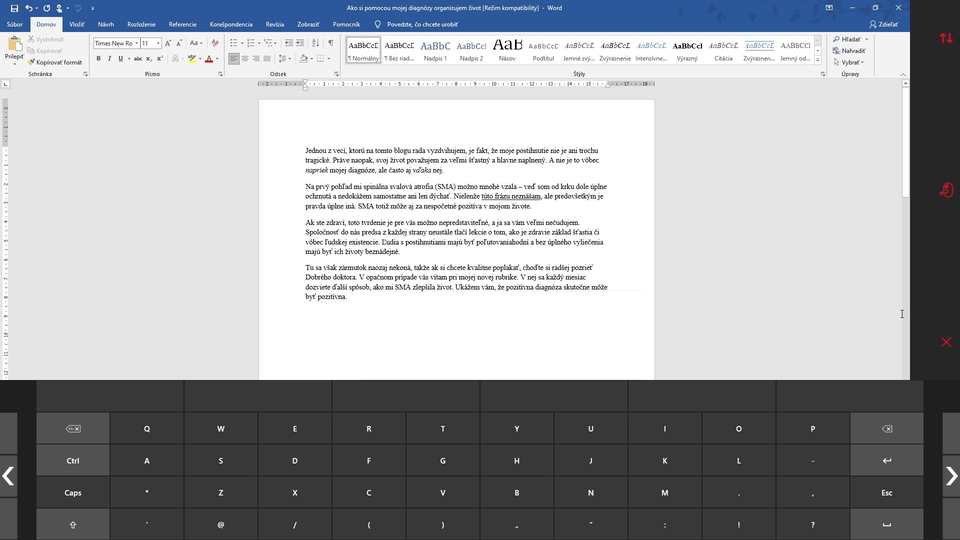The height and width of the screenshot is (540, 960).
Task: Toggle Italic formatting
Action: coord(110,59)
